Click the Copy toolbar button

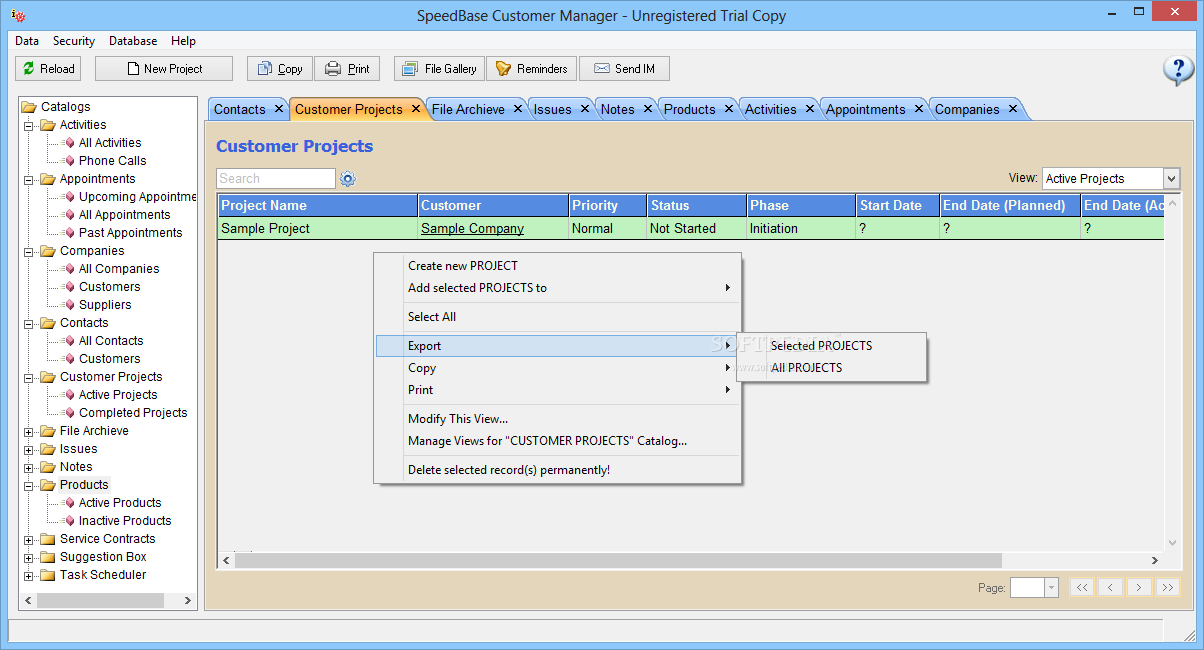(x=280, y=69)
